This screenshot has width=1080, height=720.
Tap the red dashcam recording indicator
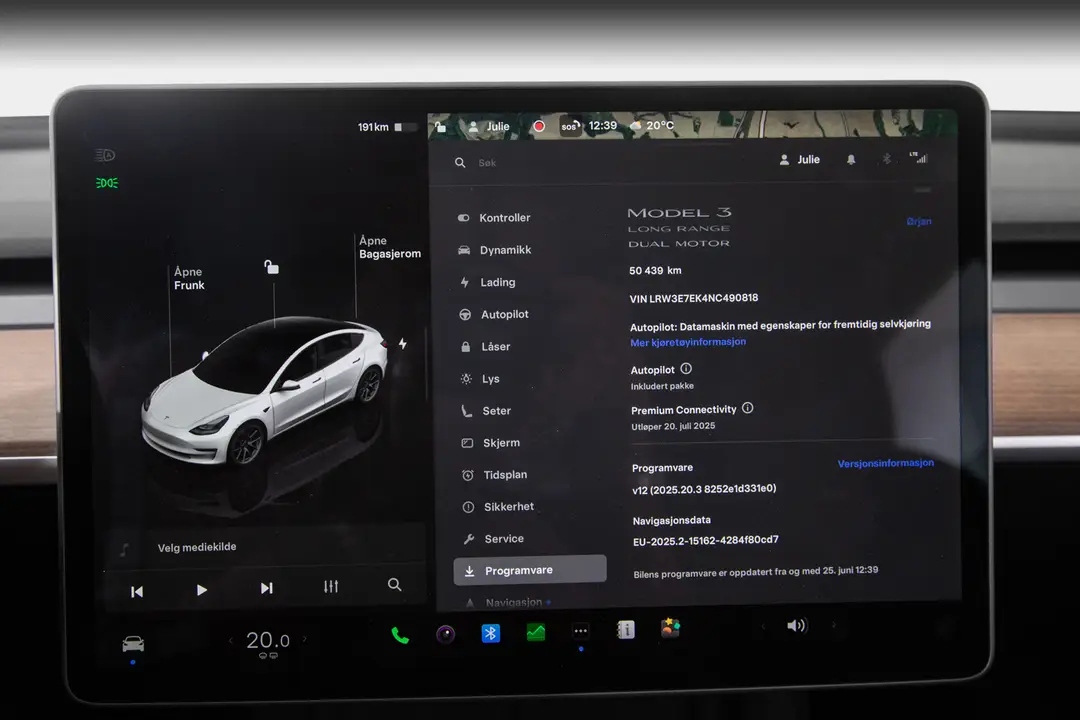pyautogui.click(x=539, y=126)
